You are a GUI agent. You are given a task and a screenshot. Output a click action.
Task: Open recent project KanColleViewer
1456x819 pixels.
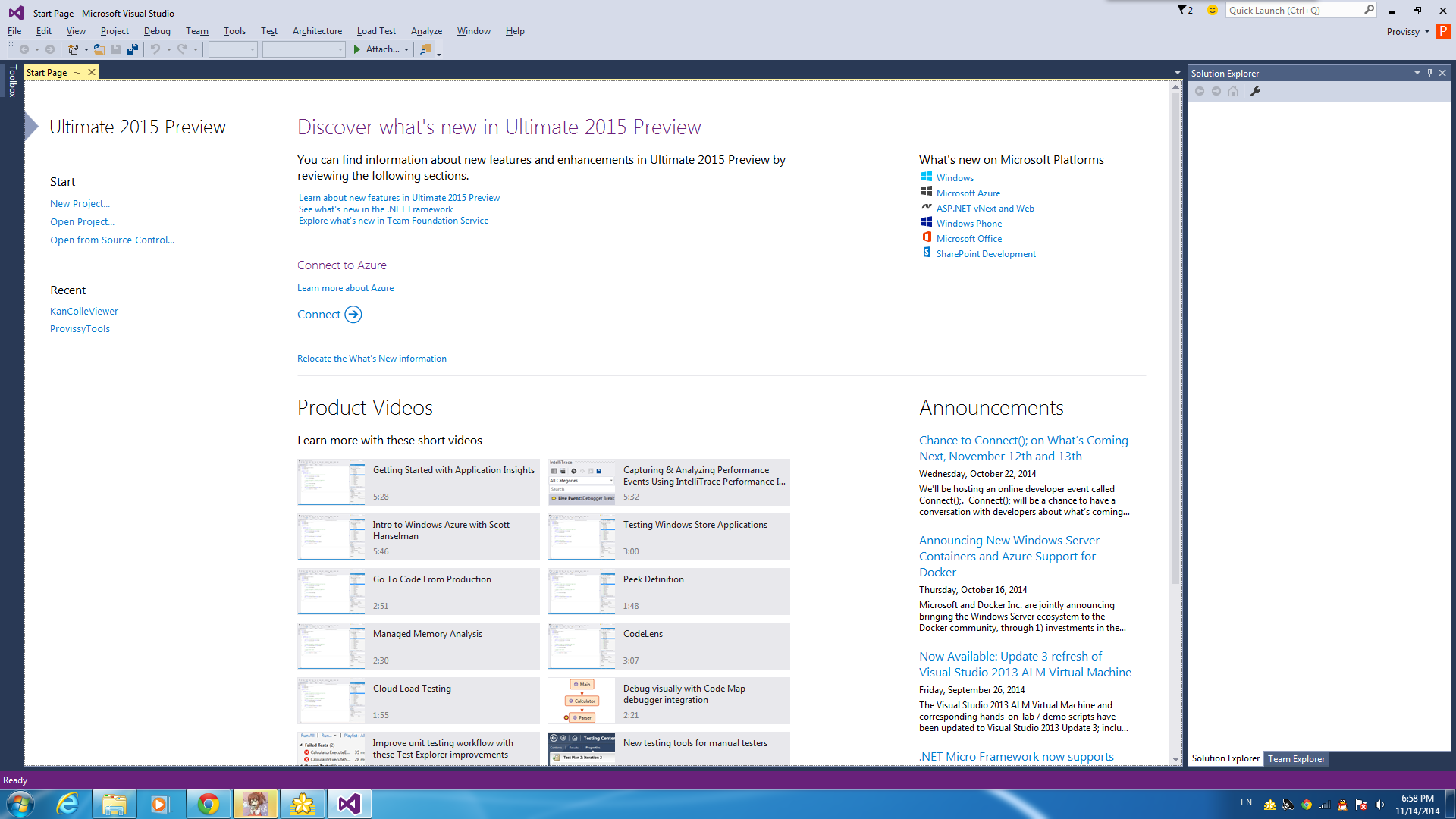point(84,311)
